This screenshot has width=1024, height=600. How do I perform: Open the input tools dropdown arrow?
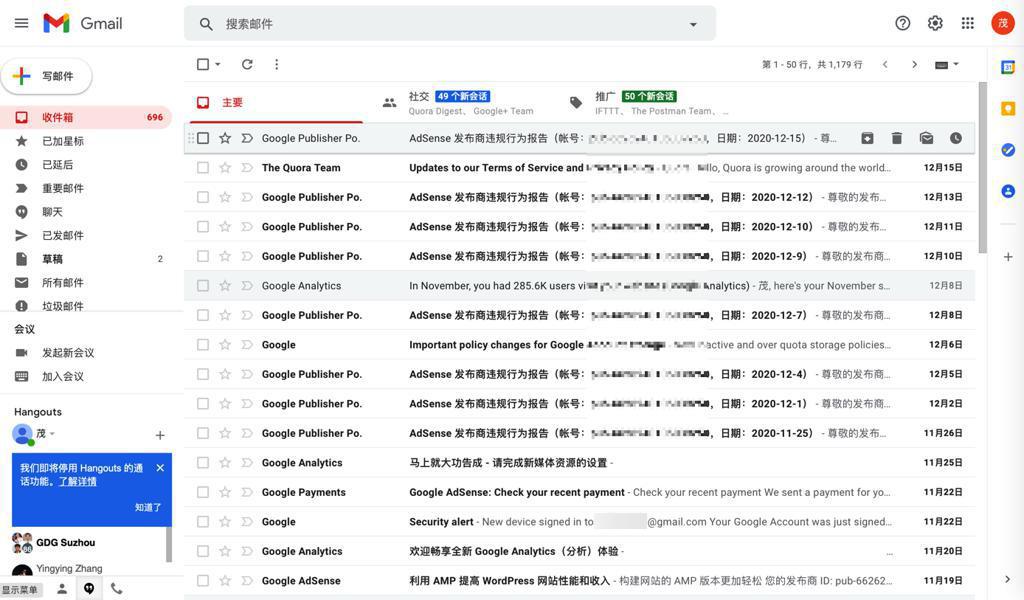click(956, 64)
